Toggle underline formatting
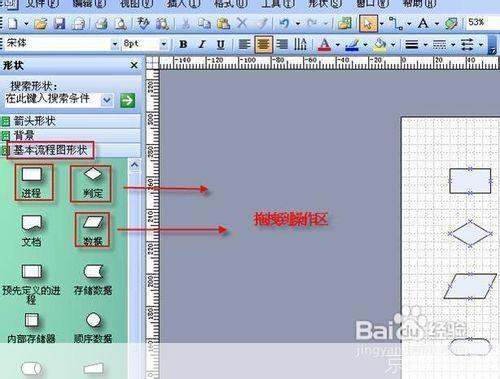The width and height of the screenshot is (500, 379). pos(220,44)
